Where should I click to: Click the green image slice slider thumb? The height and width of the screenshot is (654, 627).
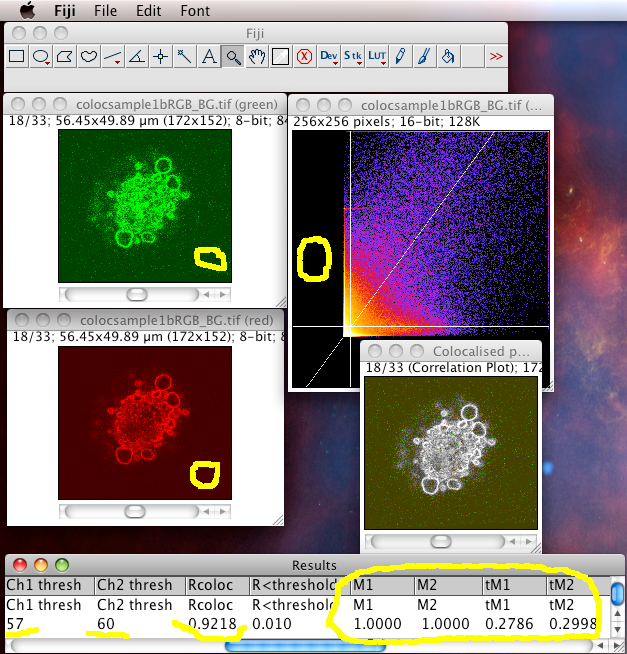tap(137, 294)
